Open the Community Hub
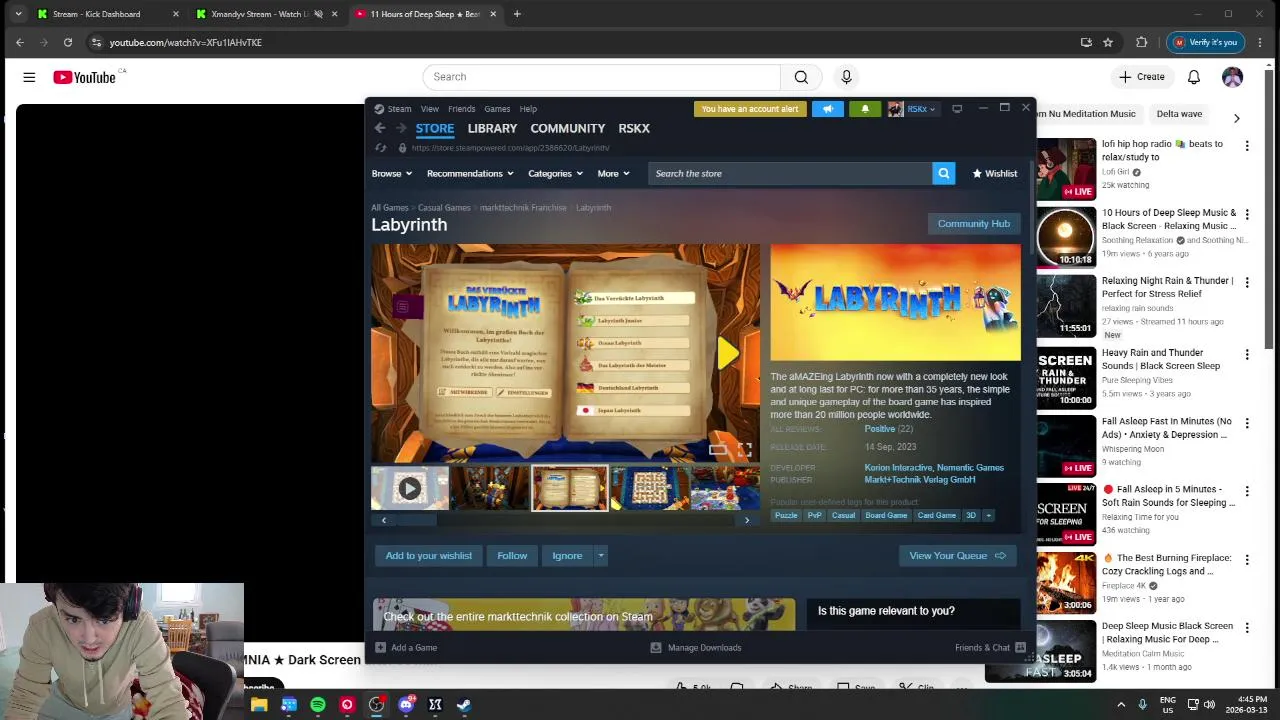Viewport: 1280px width, 720px height. click(x=974, y=224)
